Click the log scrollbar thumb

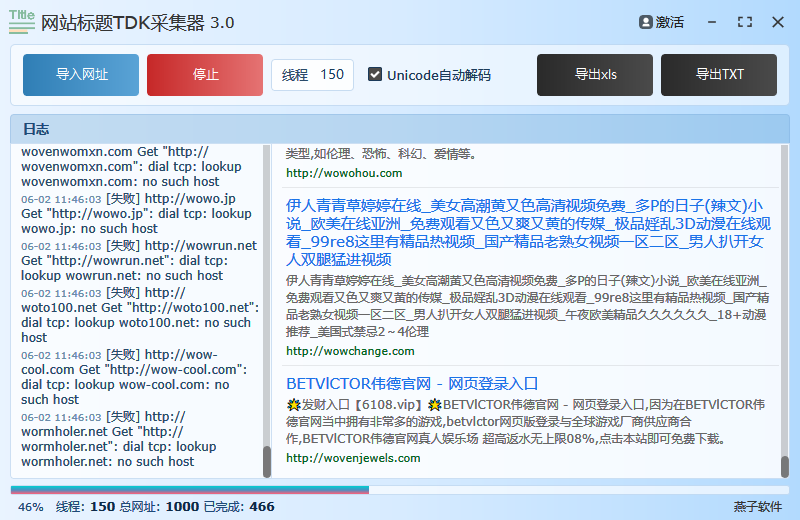coord(267,461)
